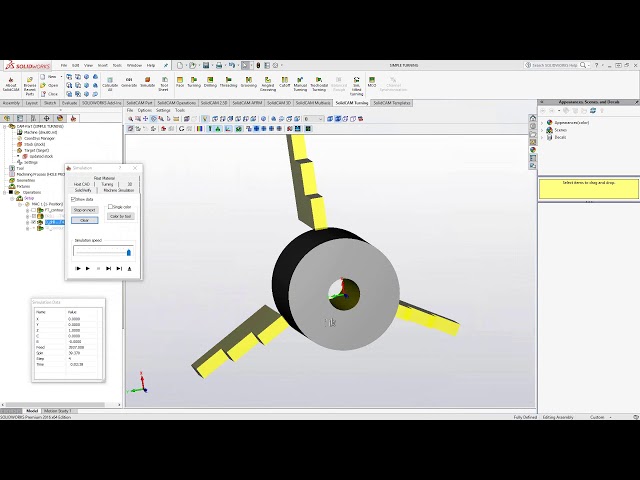
Task: Add a Cutoff operation
Action: tap(284, 82)
